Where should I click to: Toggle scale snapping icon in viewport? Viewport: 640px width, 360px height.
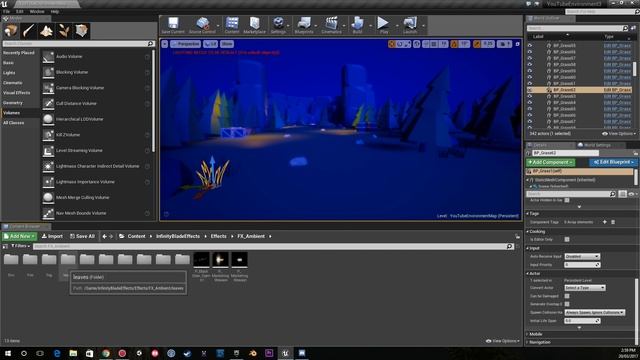(x=477, y=44)
